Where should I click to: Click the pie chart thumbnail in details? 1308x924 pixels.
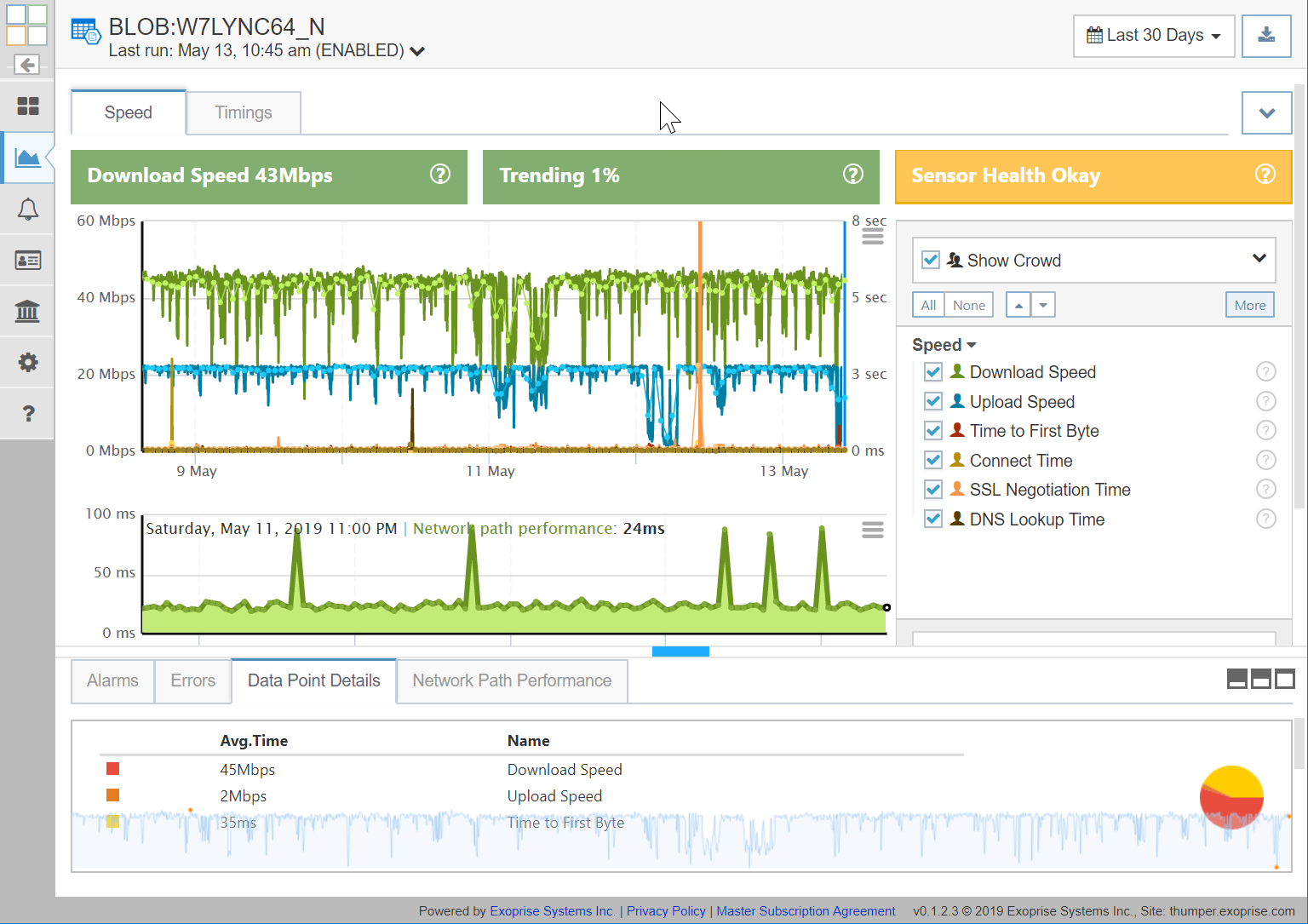[1231, 797]
